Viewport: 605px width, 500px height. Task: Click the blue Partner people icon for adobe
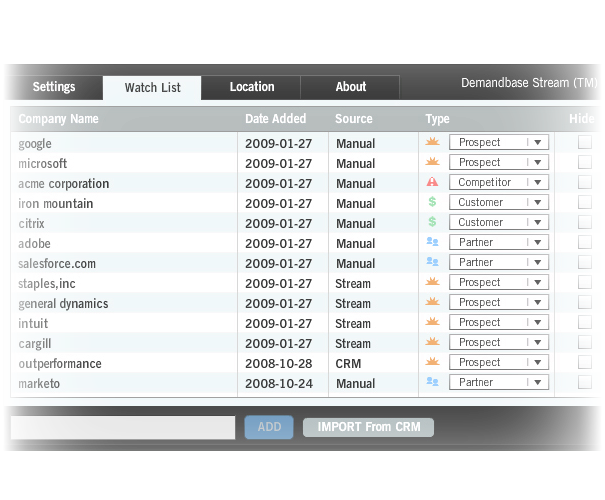click(x=432, y=242)
